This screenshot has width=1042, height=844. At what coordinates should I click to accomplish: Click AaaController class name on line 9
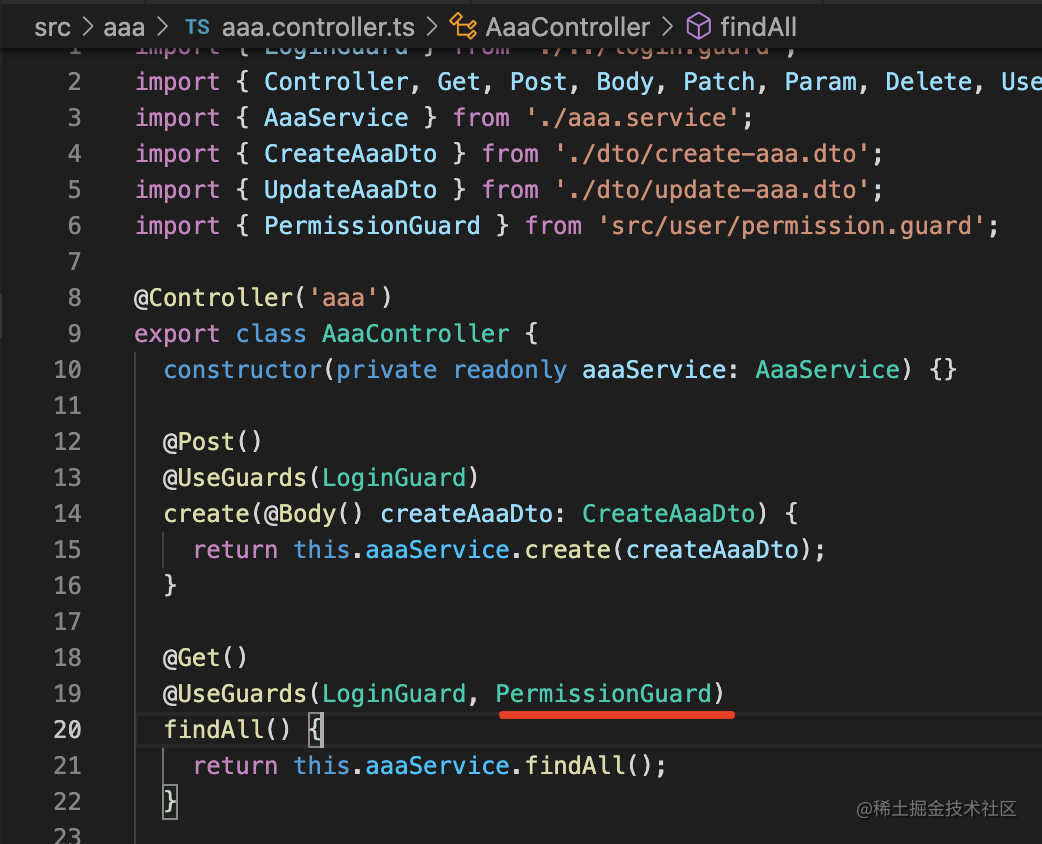[x=416, y=334]
